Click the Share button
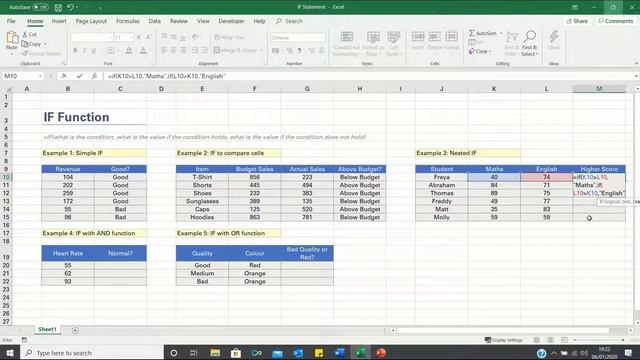The width and height of the screenshot is (640, 360). point(577,21)
